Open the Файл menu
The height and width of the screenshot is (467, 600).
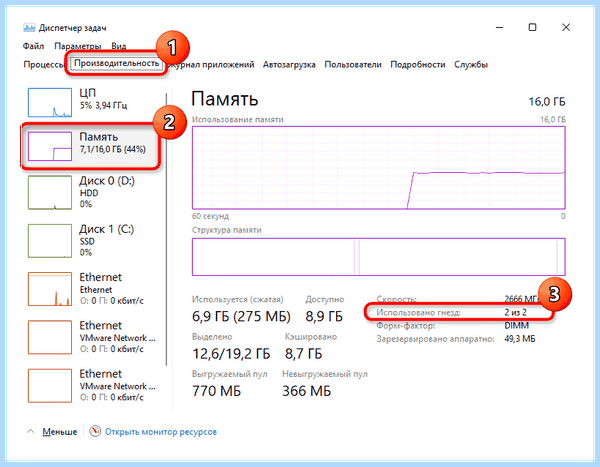coord(33,46)
